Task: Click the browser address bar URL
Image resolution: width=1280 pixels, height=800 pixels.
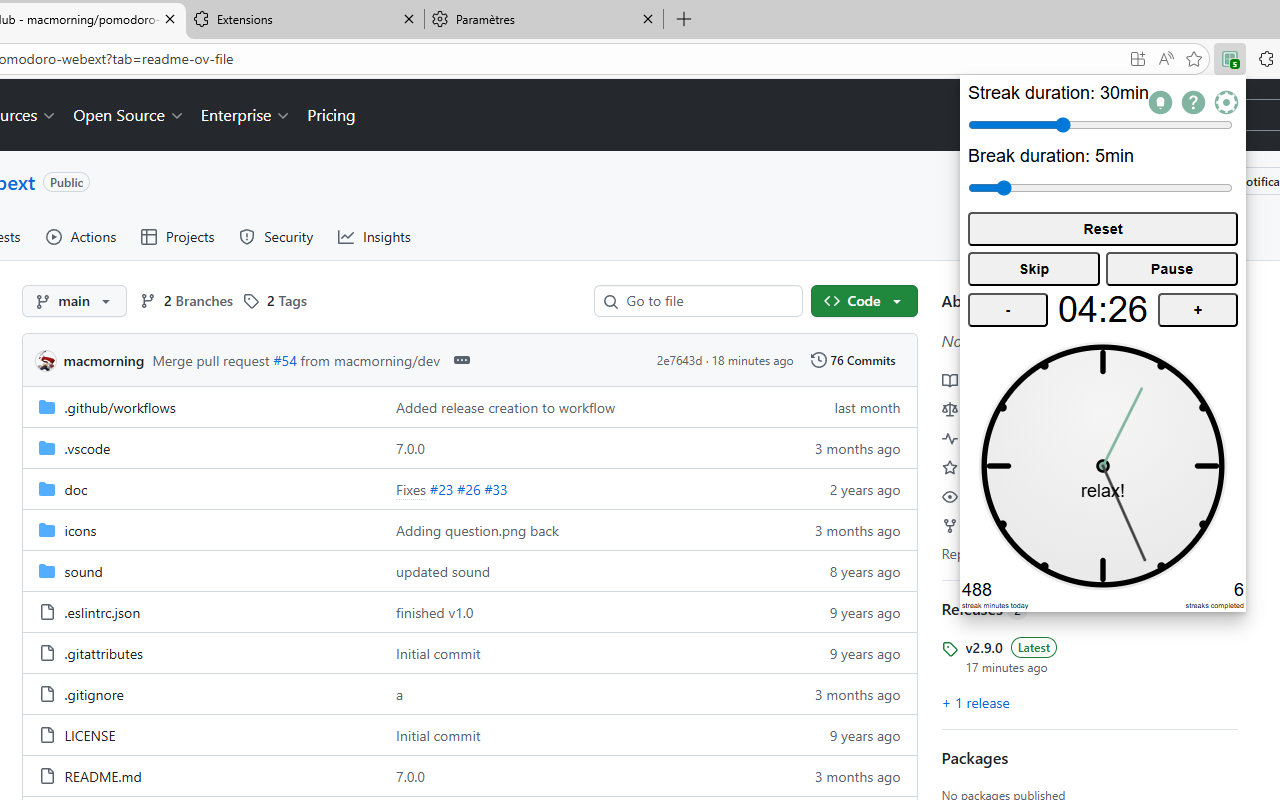Action: coord(117,59)
